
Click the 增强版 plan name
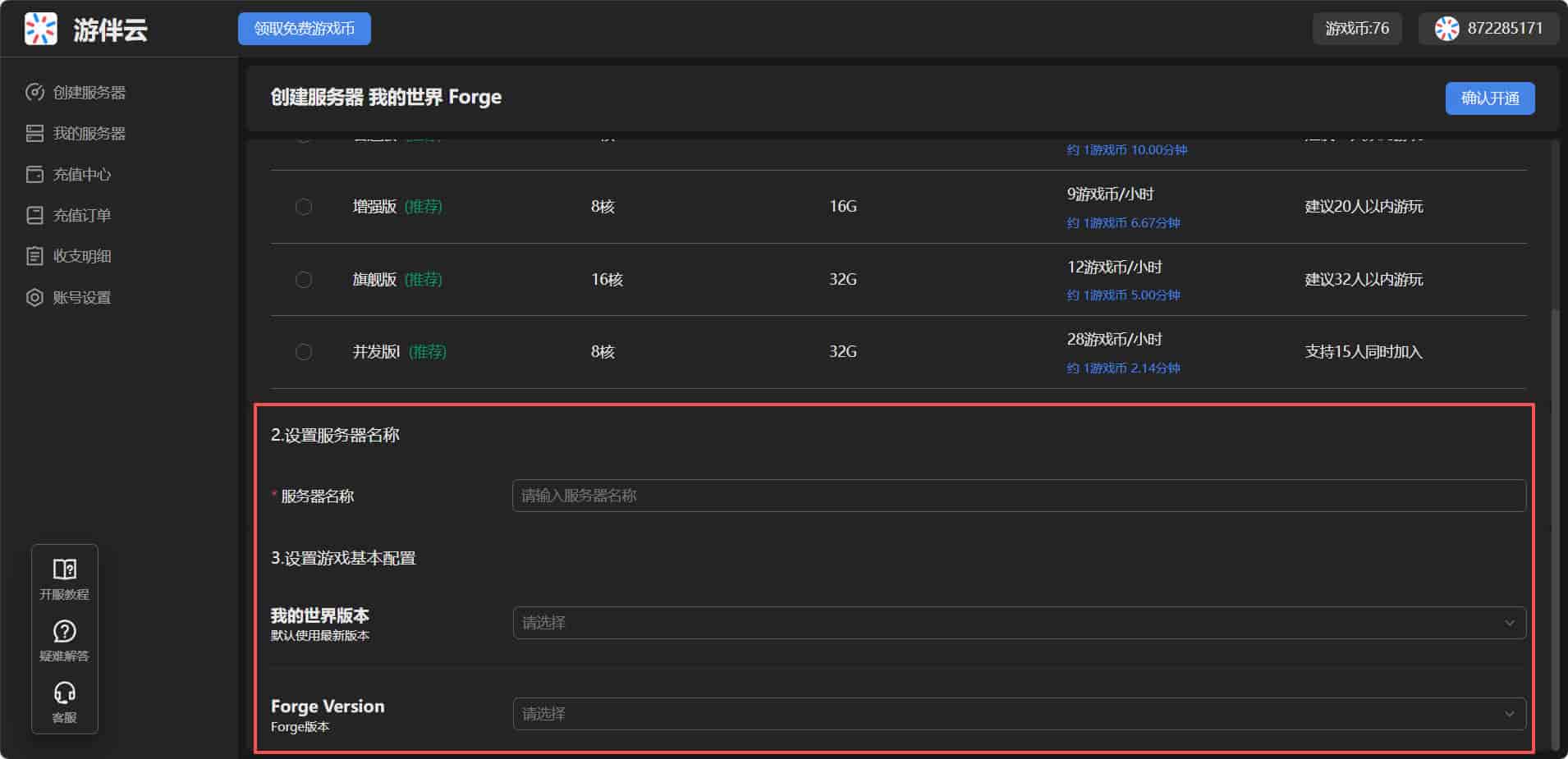click(x=375, y=207)
